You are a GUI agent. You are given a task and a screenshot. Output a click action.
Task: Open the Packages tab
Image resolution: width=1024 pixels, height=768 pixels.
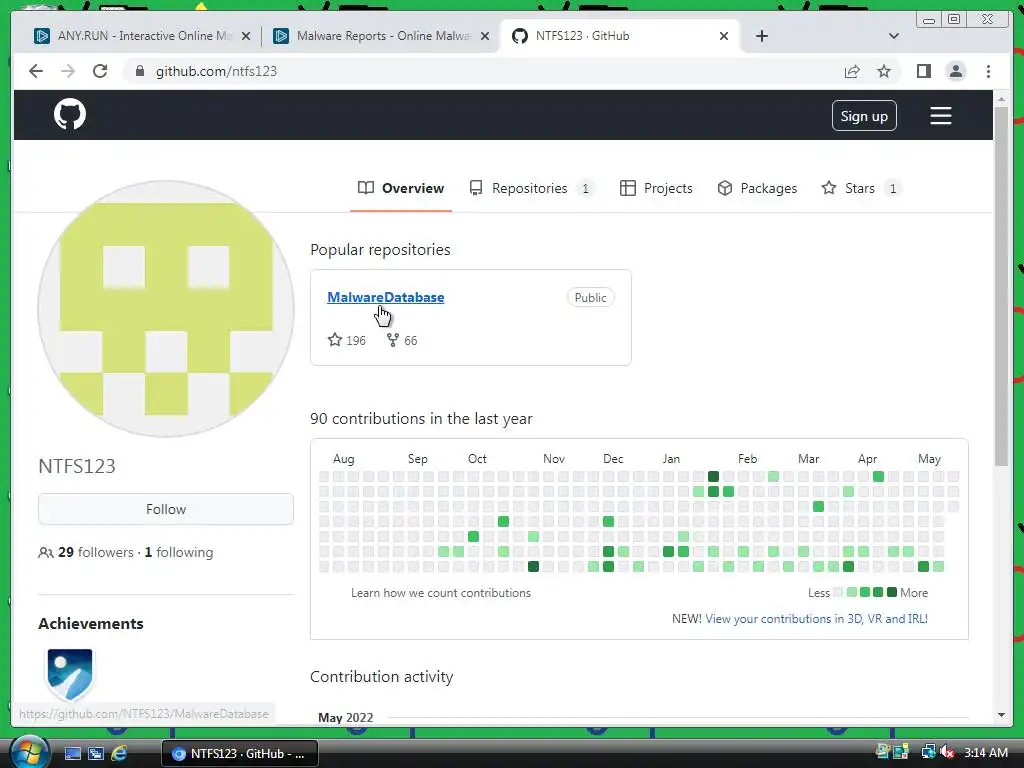[x=757, y=188]
